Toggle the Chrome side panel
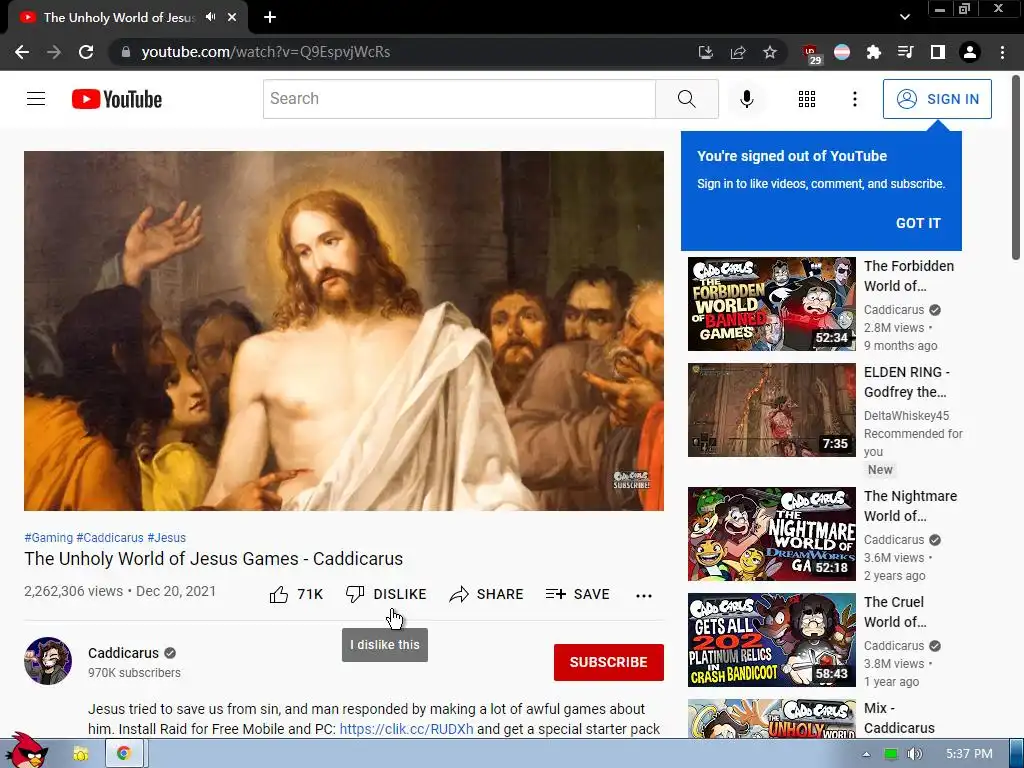 (938, 52)
